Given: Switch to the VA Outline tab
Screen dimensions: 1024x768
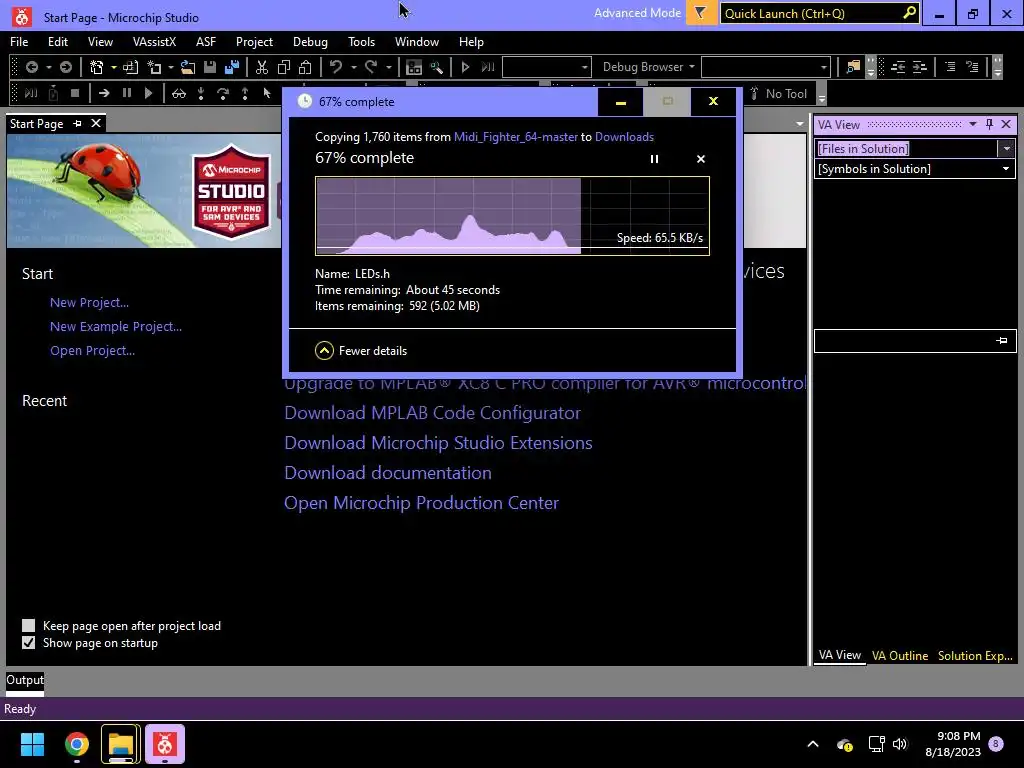Looking at the screenshot, I should [899, 656].
